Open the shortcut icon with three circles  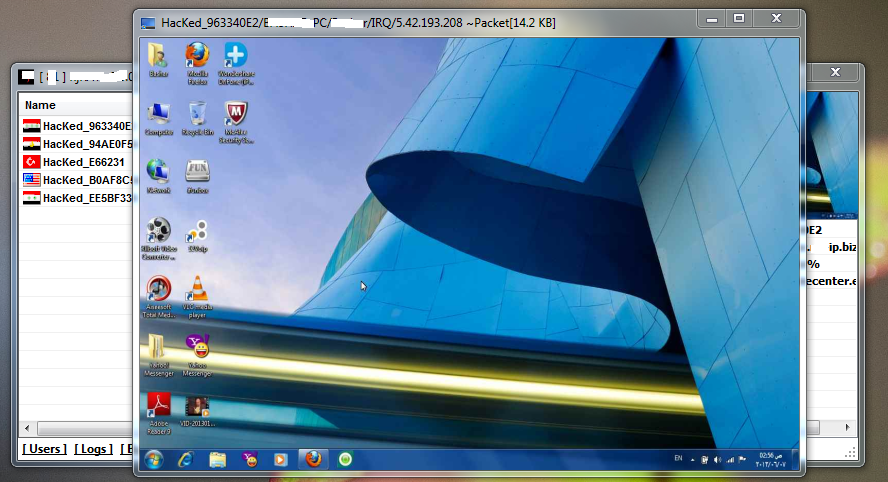197,236
